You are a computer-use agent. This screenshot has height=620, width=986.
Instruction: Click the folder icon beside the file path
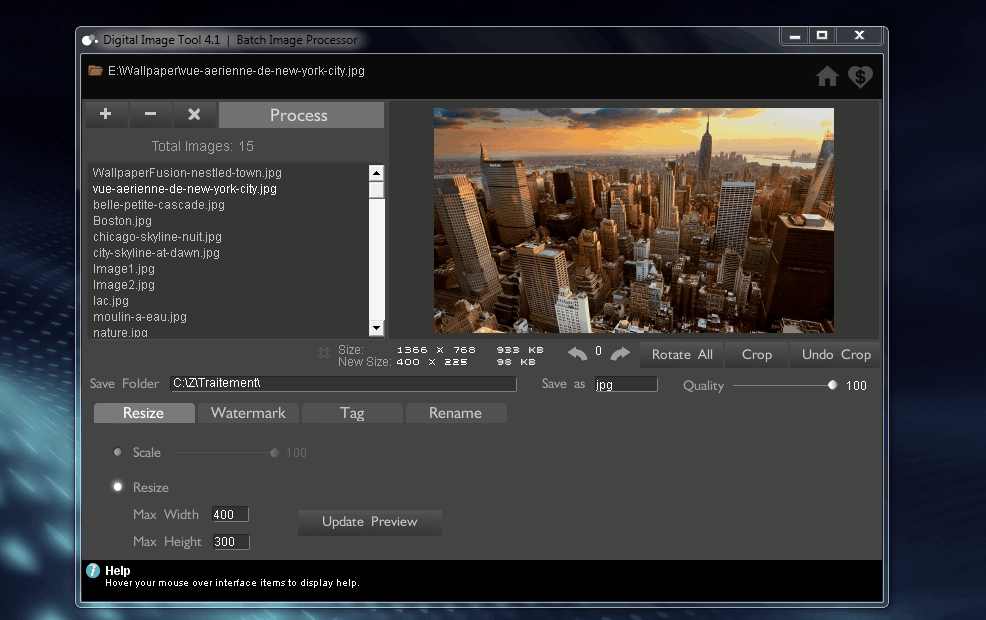[96, 70]
